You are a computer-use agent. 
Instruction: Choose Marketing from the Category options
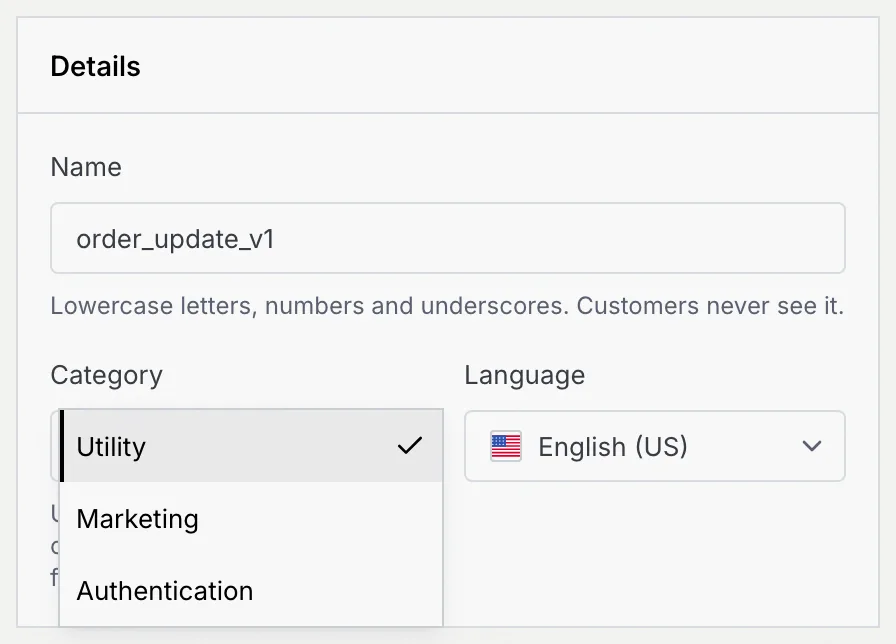pos(251,518)
